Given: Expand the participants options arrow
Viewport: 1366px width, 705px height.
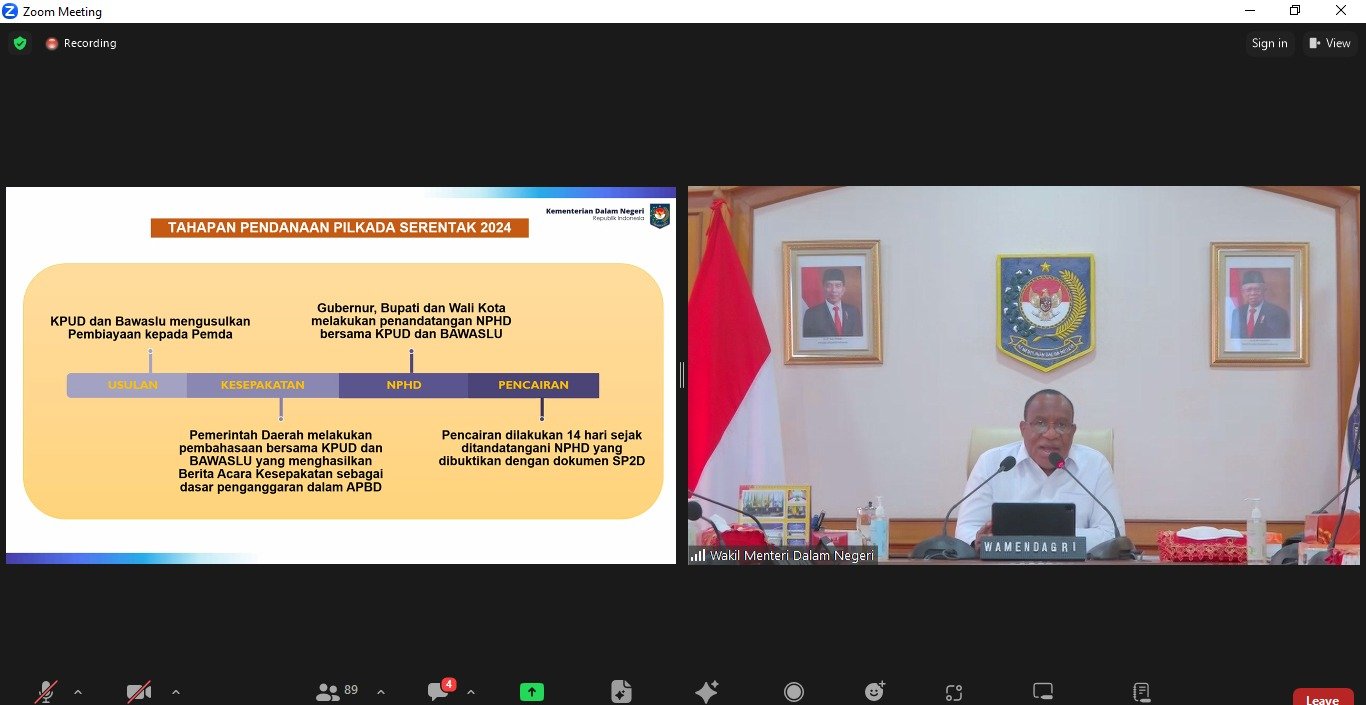Looking at the screenshot, I should tap(381, 691).
